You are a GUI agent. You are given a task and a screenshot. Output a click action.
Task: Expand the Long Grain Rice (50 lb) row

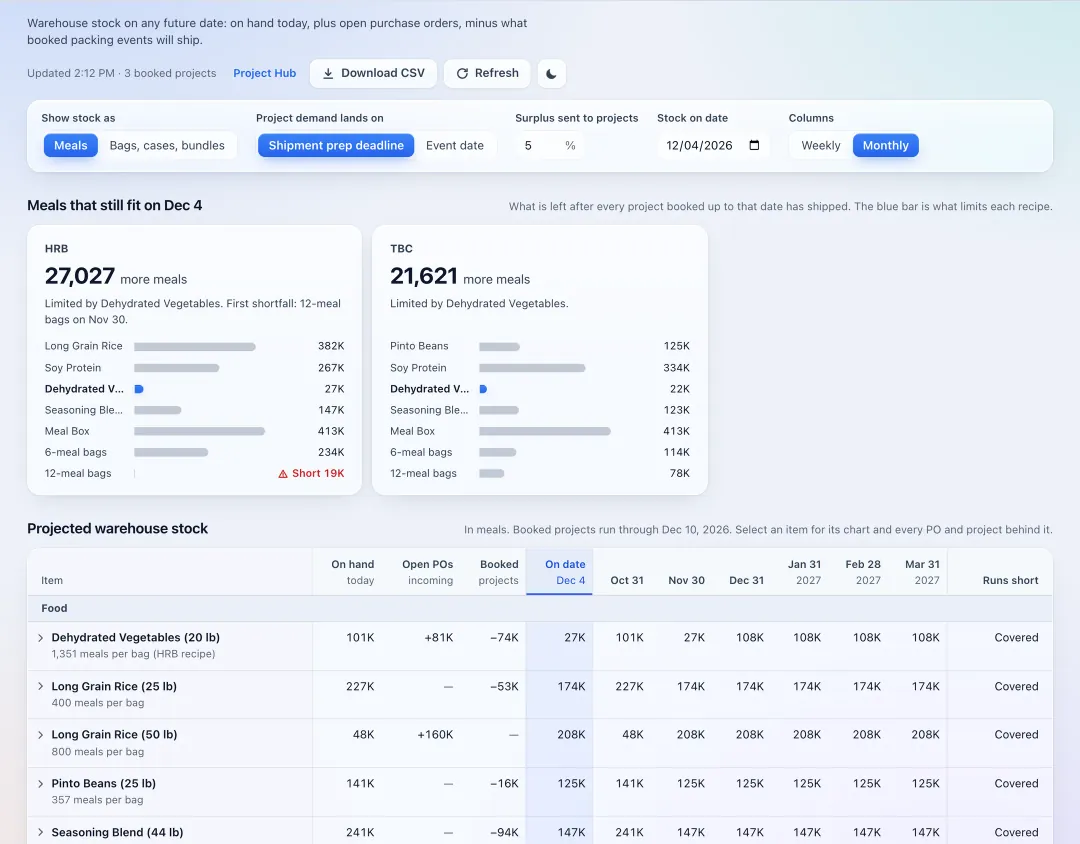click(41, 735)
